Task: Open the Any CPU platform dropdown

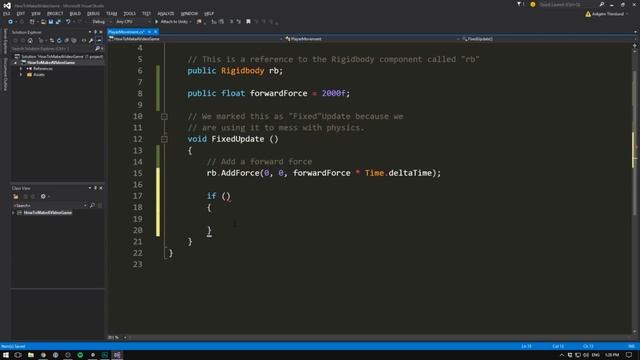Action: pos(132,22)
